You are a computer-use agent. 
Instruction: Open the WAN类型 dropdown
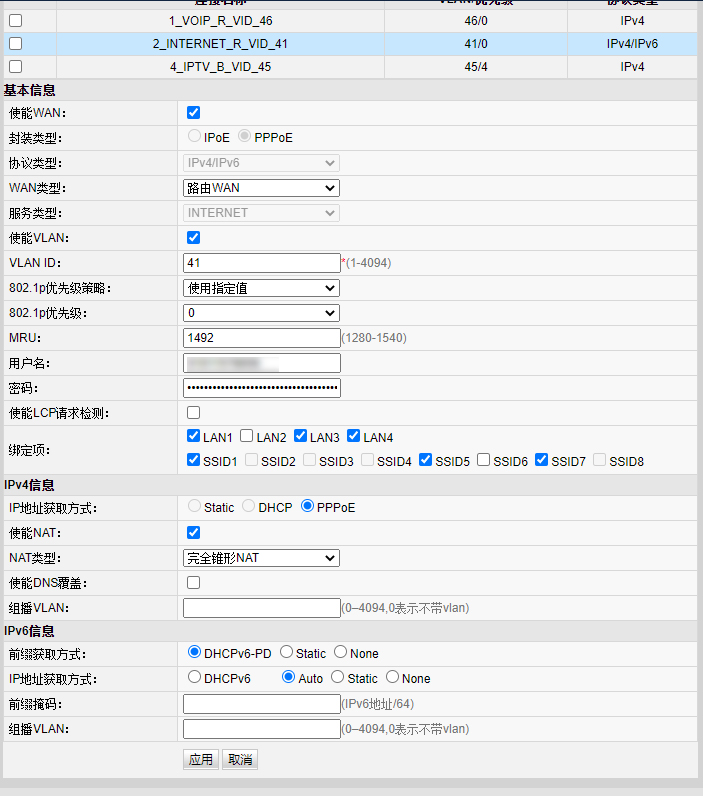(261, 188)
